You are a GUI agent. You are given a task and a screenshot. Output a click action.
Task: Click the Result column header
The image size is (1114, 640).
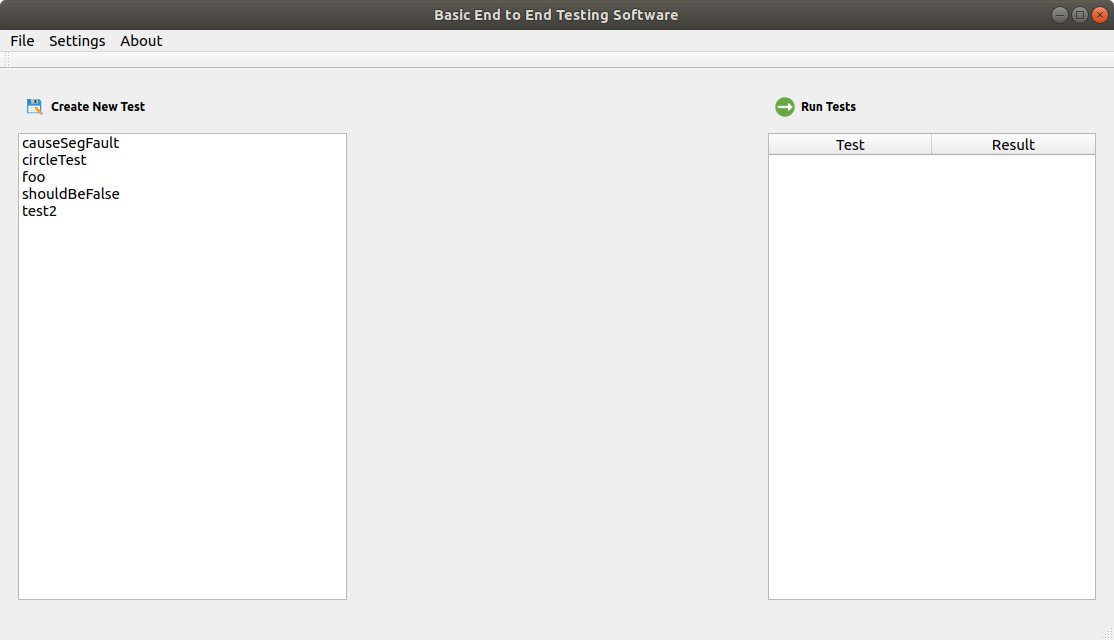point(1013,145)
